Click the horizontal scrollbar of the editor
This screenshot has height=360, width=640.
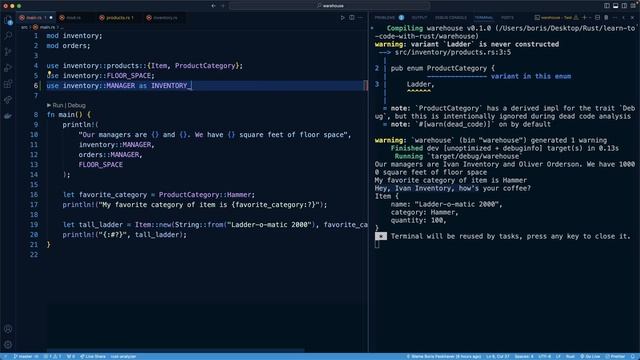(x=176, y=350)
